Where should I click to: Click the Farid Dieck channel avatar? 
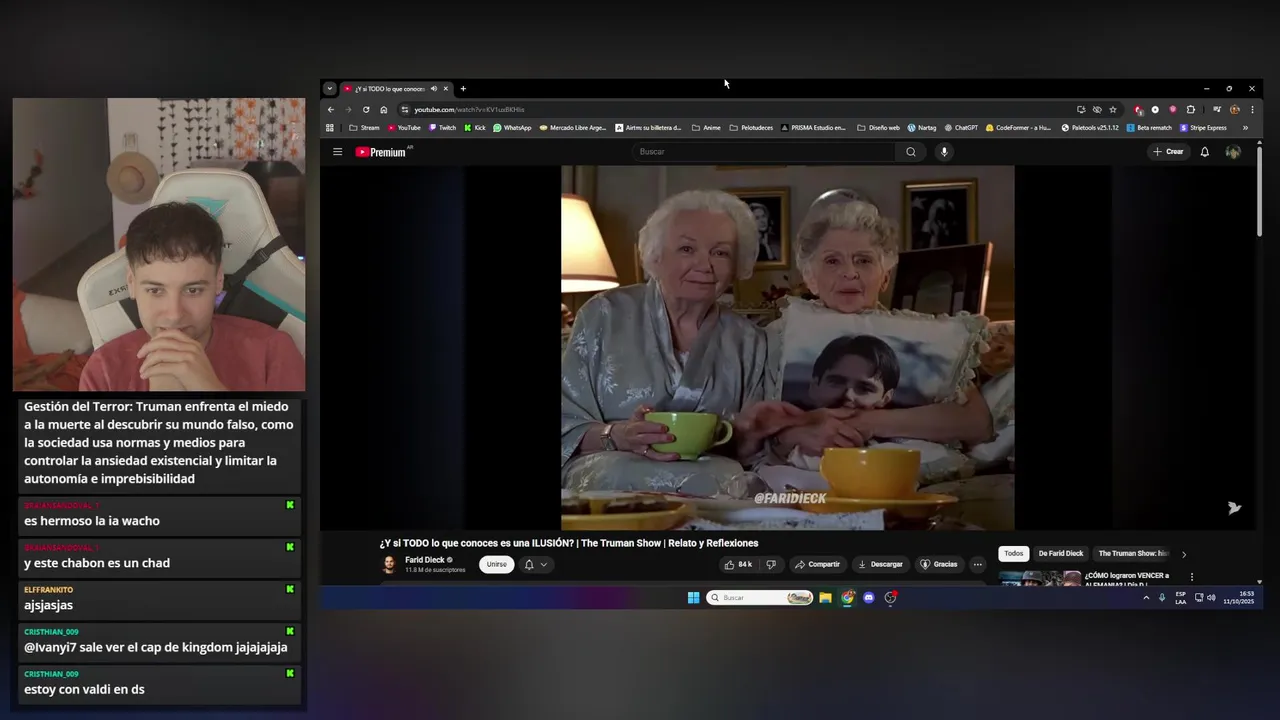tap(389, 564)
